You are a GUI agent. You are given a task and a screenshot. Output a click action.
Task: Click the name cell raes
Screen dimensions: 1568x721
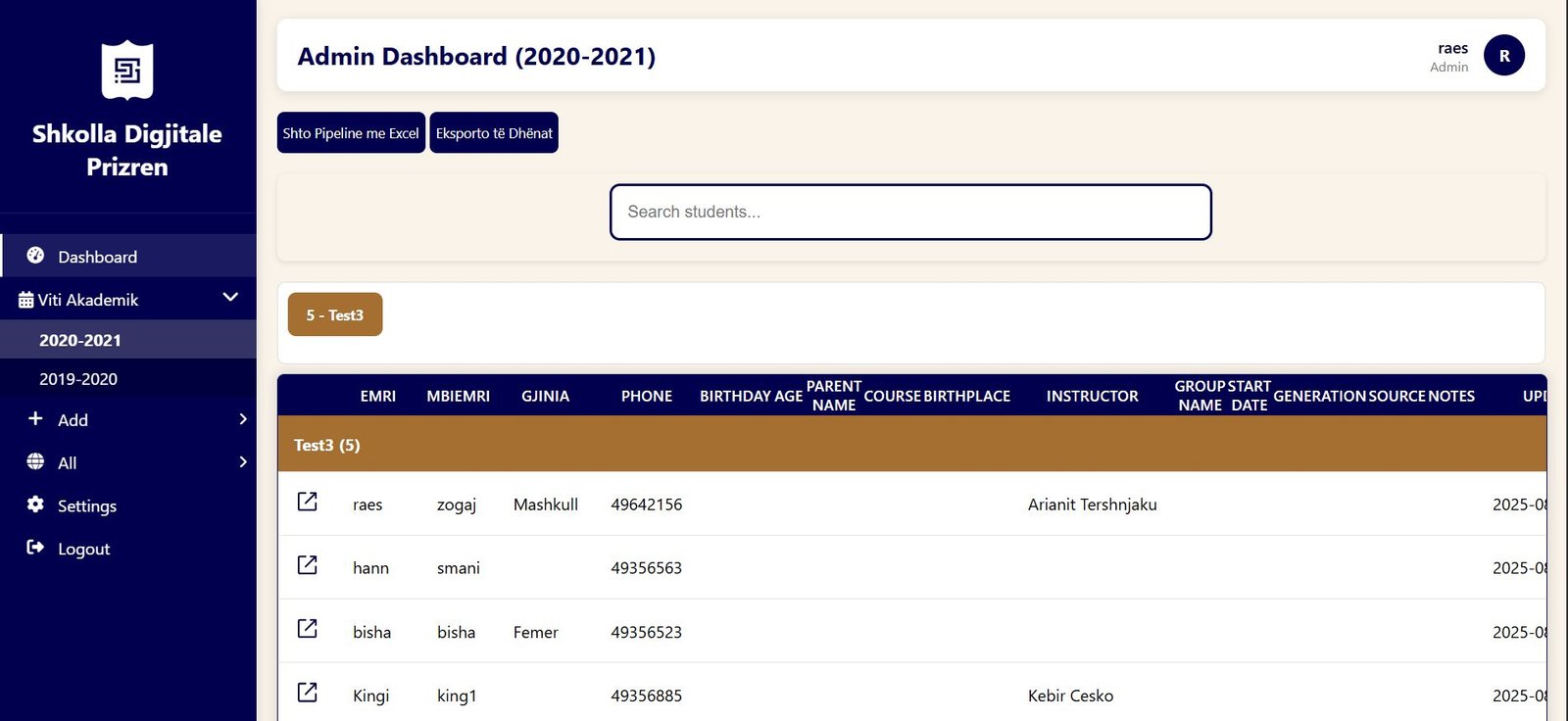(367, 505)
